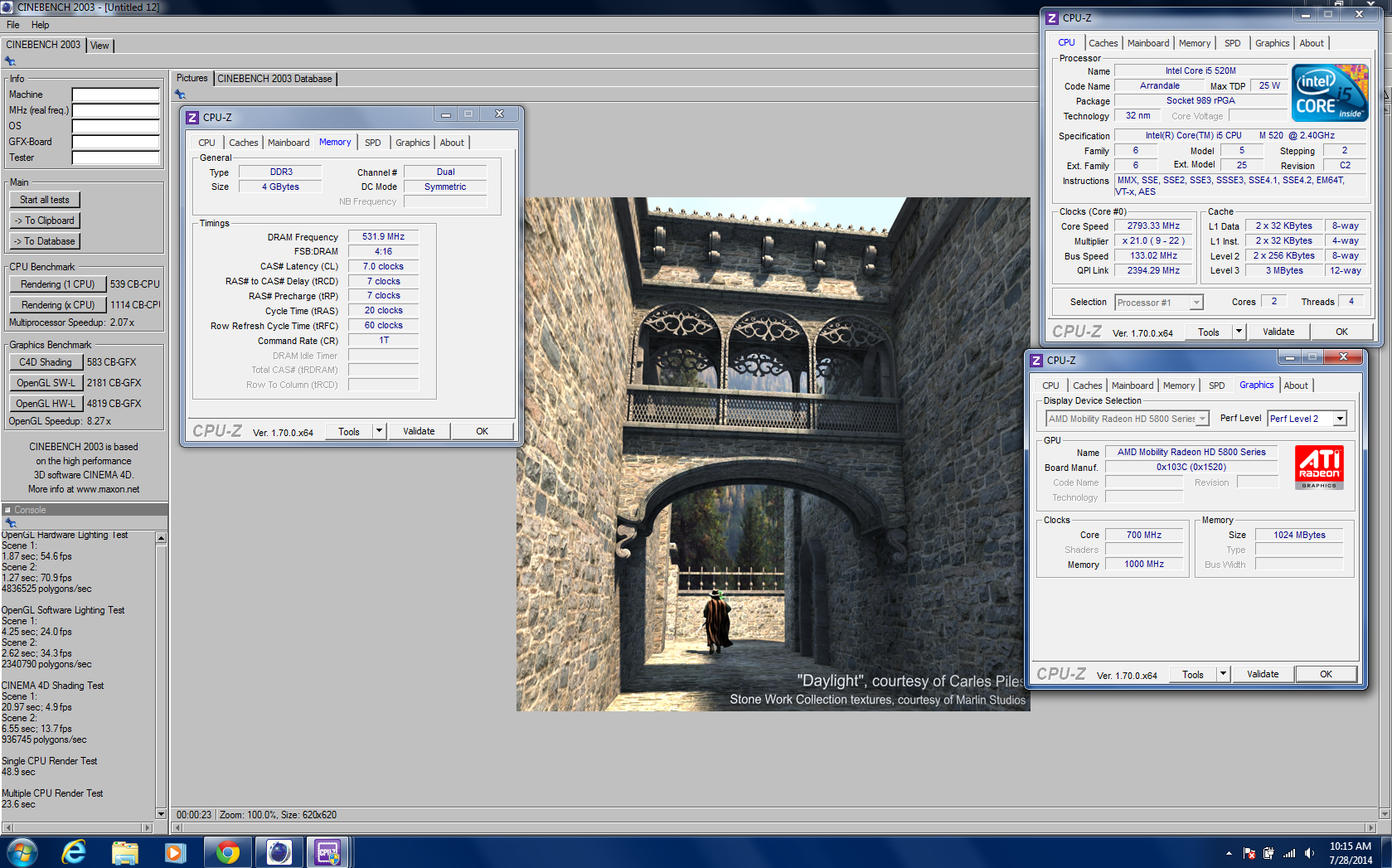
Task: Click the power tray icon
Action: tap(1269, 853)
